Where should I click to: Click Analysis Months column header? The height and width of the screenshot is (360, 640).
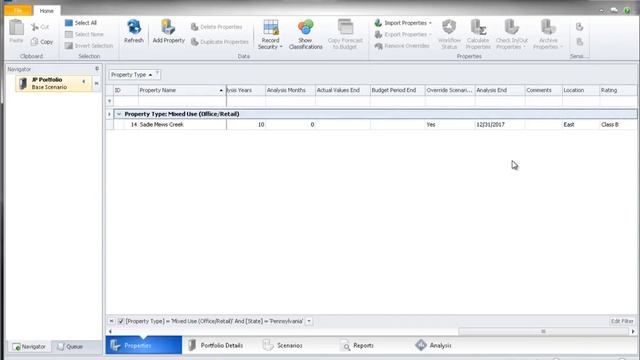(290, 90)
